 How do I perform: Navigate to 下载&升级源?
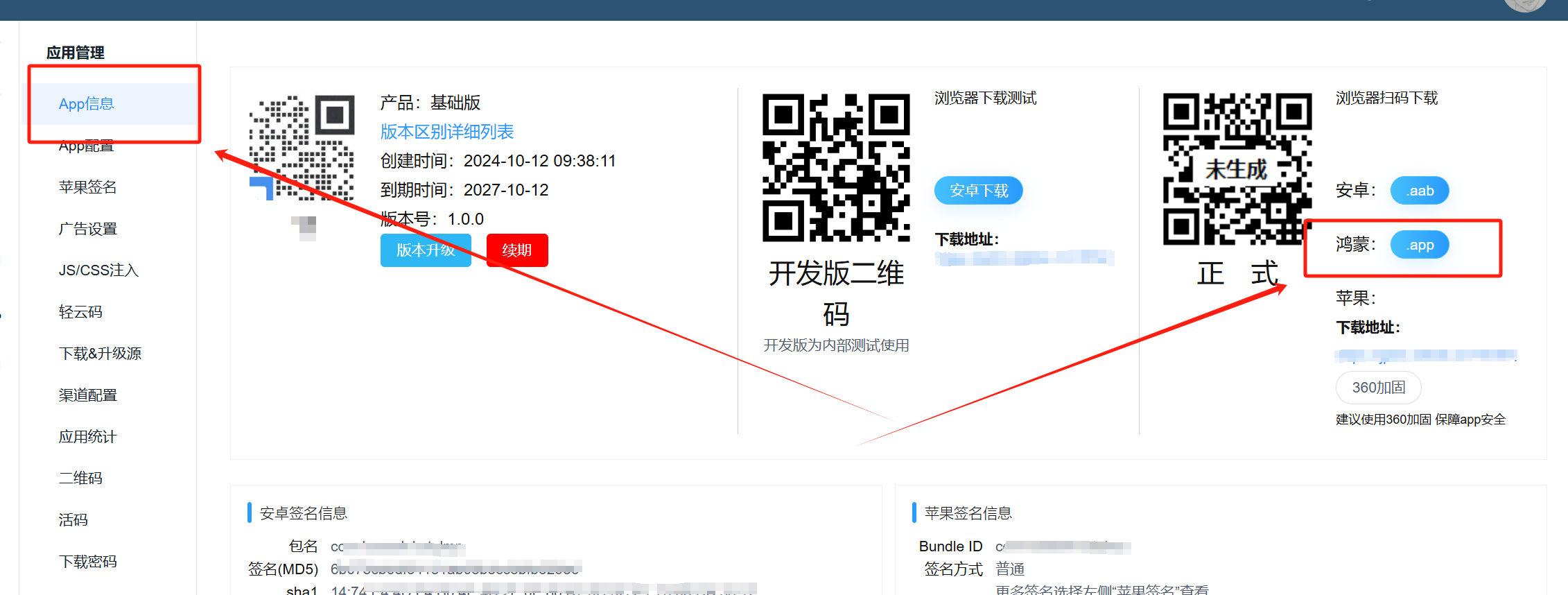tap(100, 354)
